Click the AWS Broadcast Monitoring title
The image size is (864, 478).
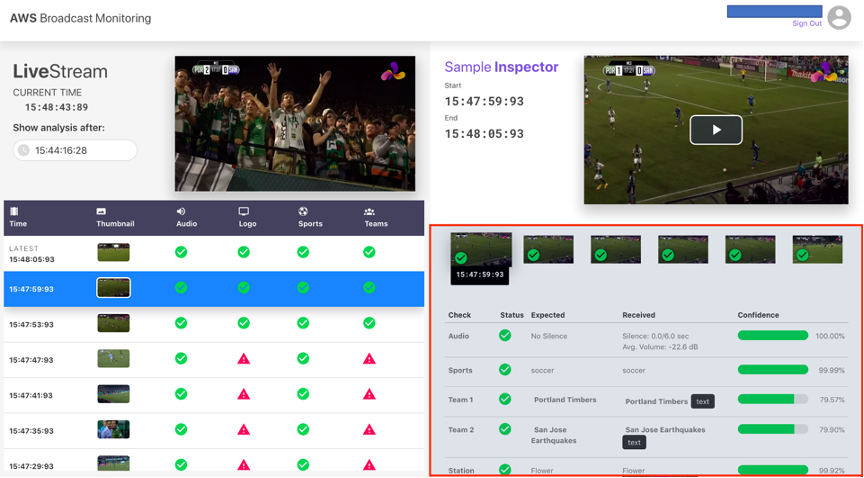tap(80, 18)
